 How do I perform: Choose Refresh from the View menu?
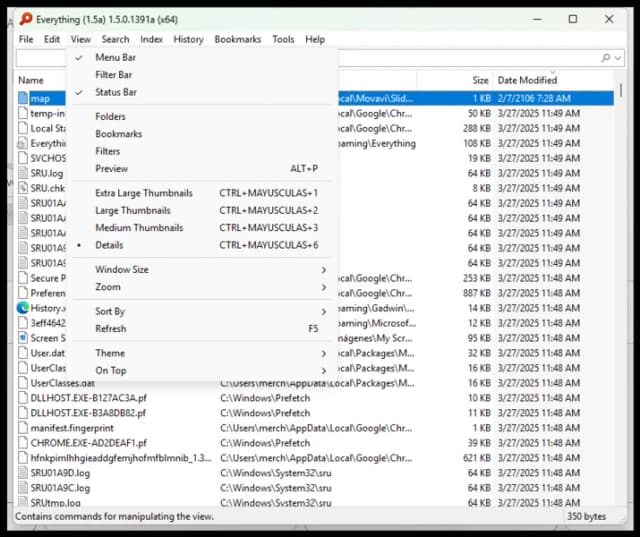[x=201, y=329]
